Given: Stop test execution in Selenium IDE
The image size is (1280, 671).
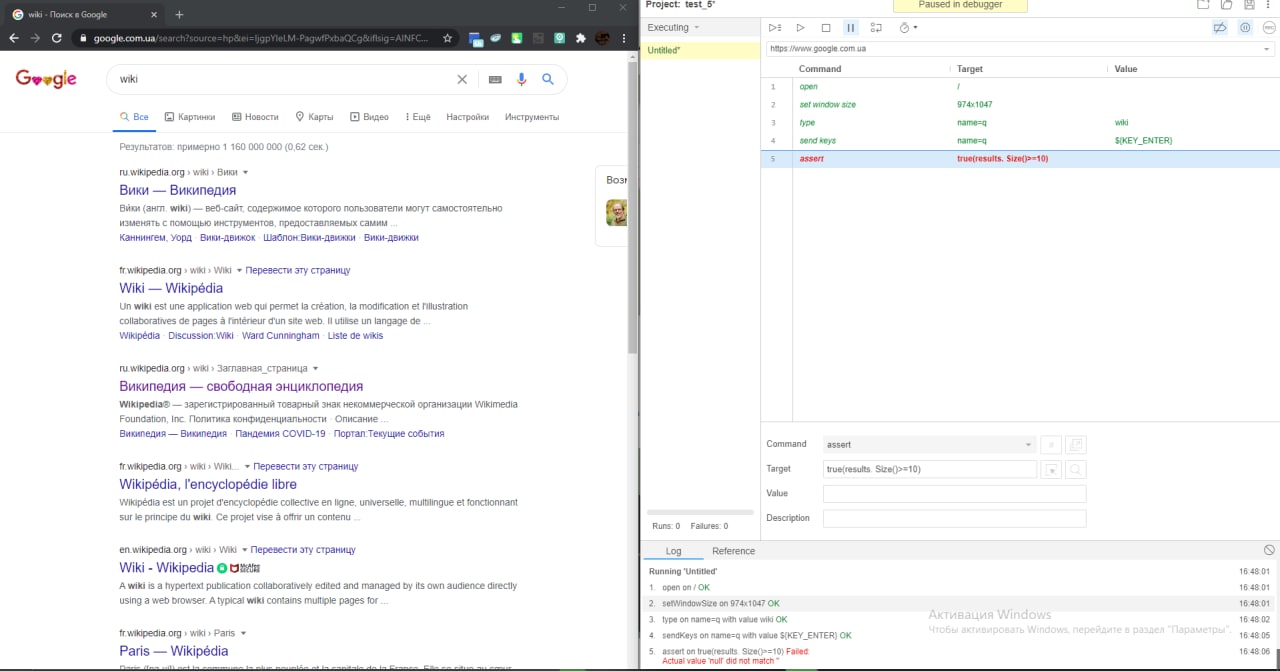Looking at the screenshot, I should pos(826,28).
